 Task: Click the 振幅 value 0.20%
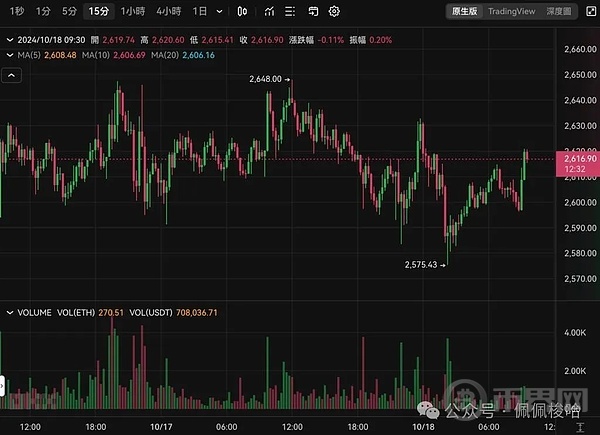coord(380,40)
